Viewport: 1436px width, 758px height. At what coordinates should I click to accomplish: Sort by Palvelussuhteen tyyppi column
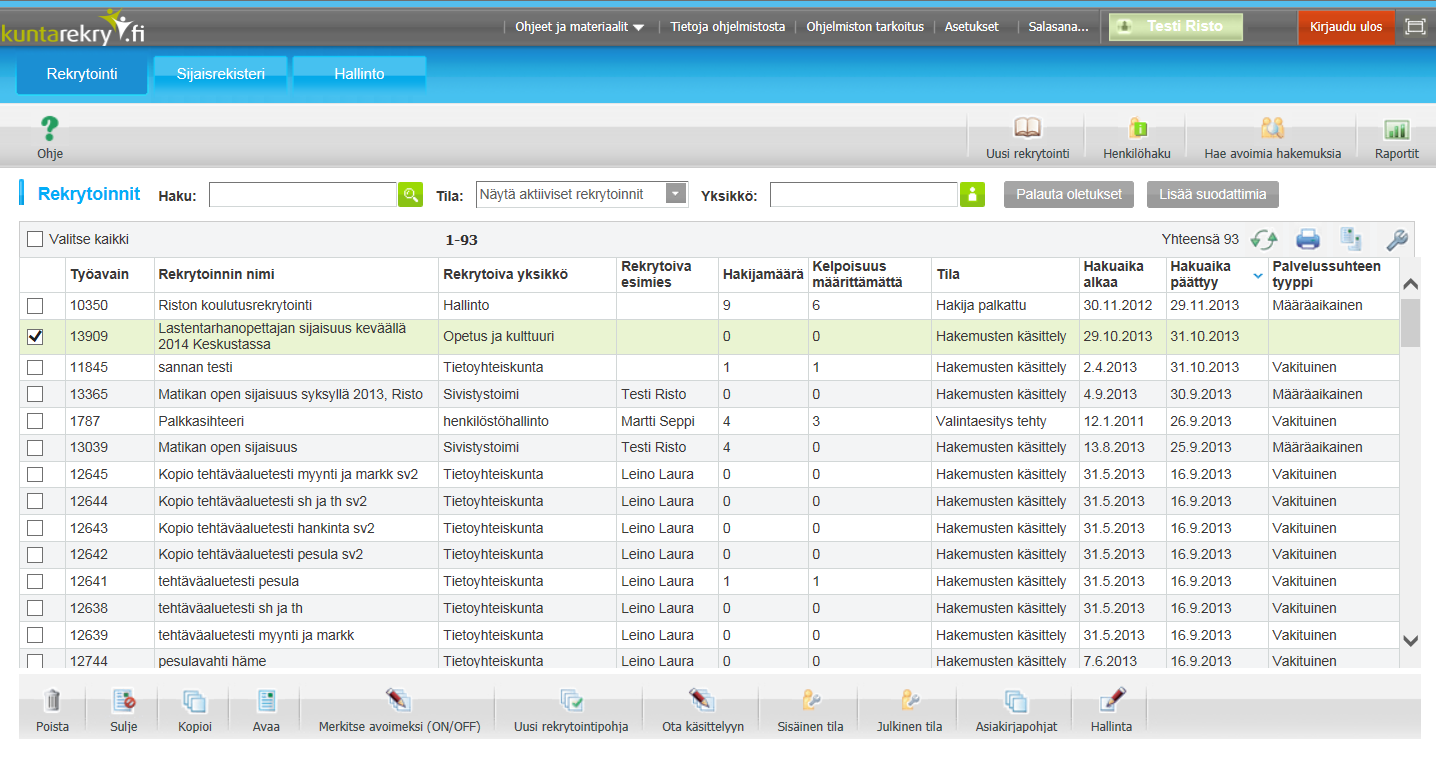click(x=1333, y=274)
